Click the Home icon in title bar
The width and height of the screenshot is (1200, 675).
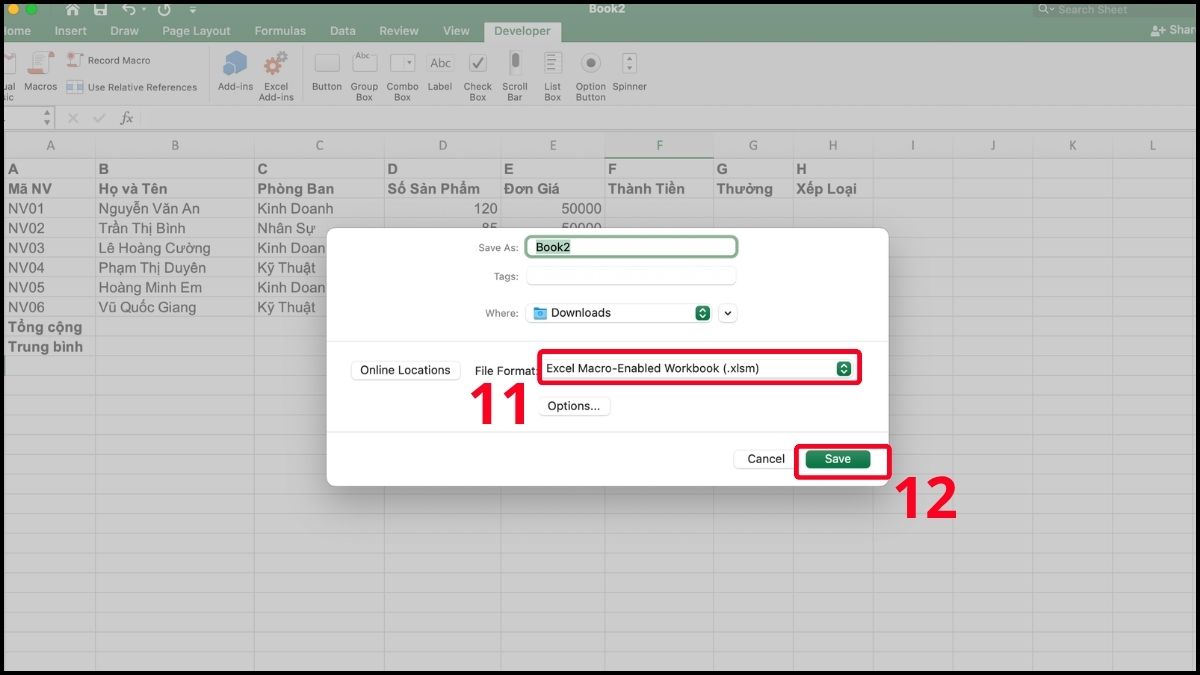tap(72, 10)
